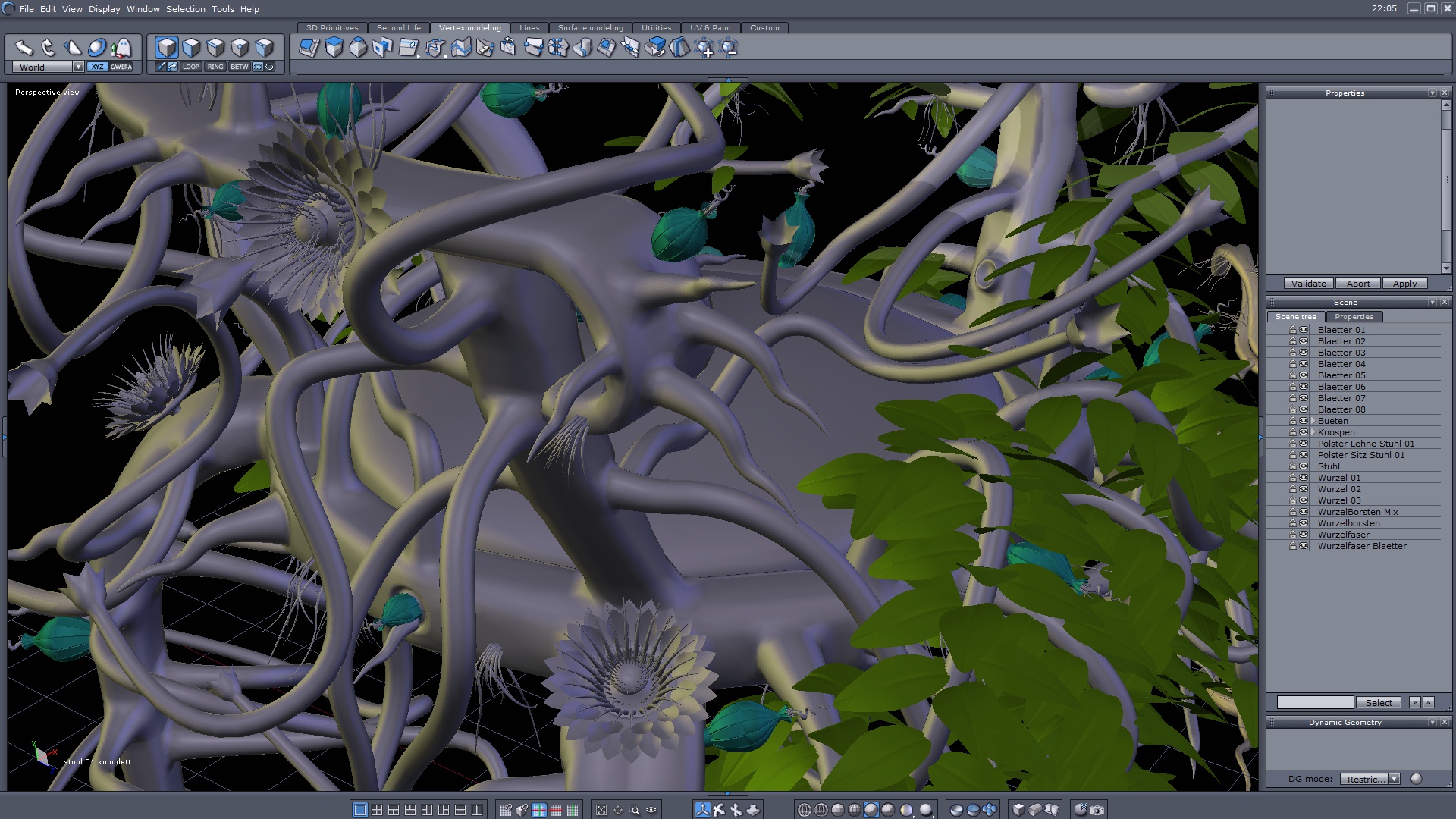Toggle lock on Wurzel 02

(1293, 489)
